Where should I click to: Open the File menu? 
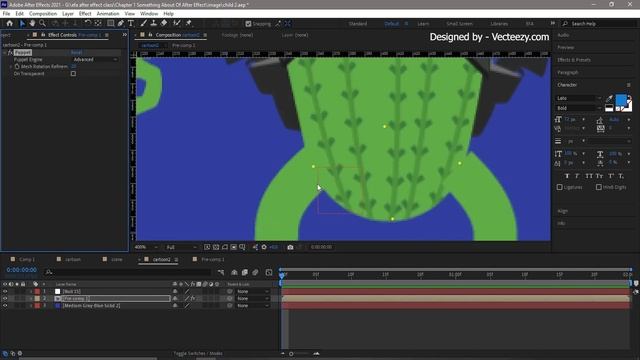pyautogui.click(x=6, y=13)
